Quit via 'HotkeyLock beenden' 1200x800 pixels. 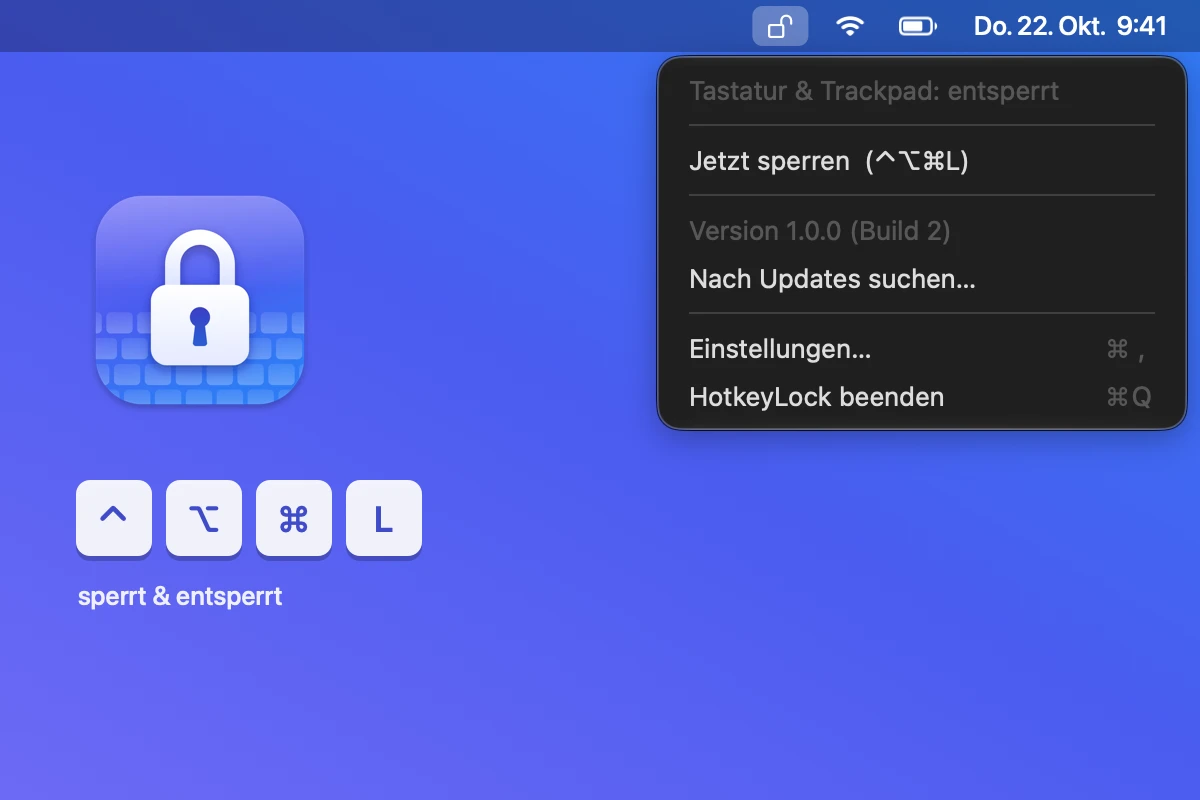pyautogui.click(x=921, y=397)
